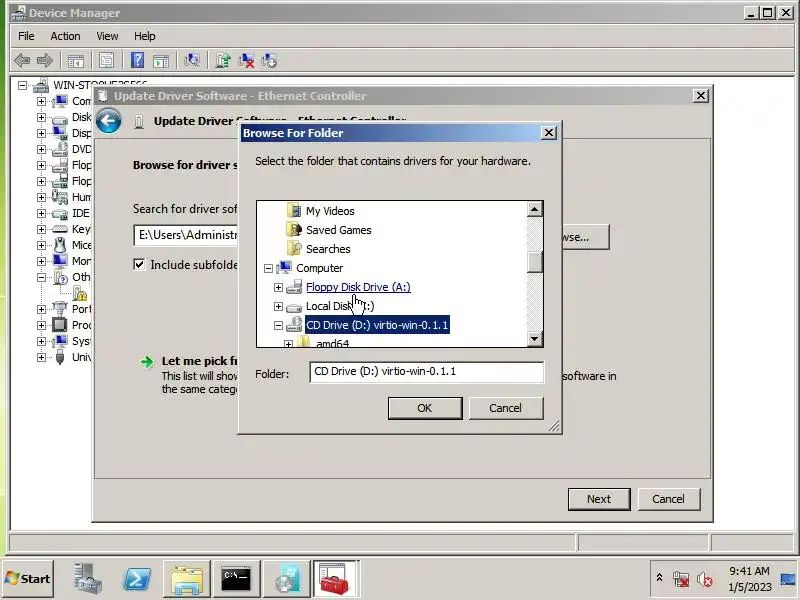800x600 pixels.
Task: Click the red toolbox taskbar icon
Action: pyautogui.click(x=335, y=579)
